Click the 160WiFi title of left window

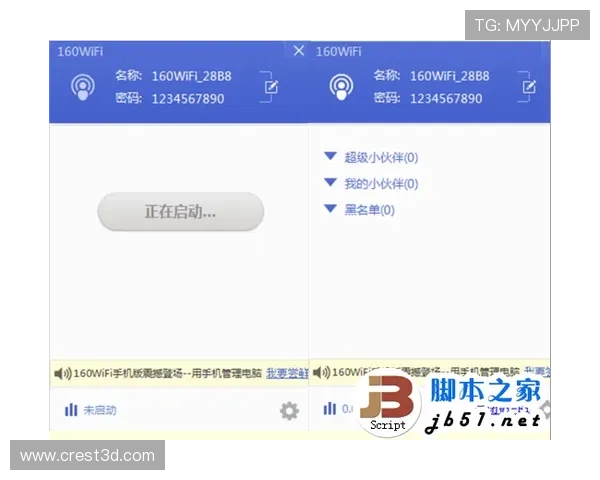(x=80, y=51)
